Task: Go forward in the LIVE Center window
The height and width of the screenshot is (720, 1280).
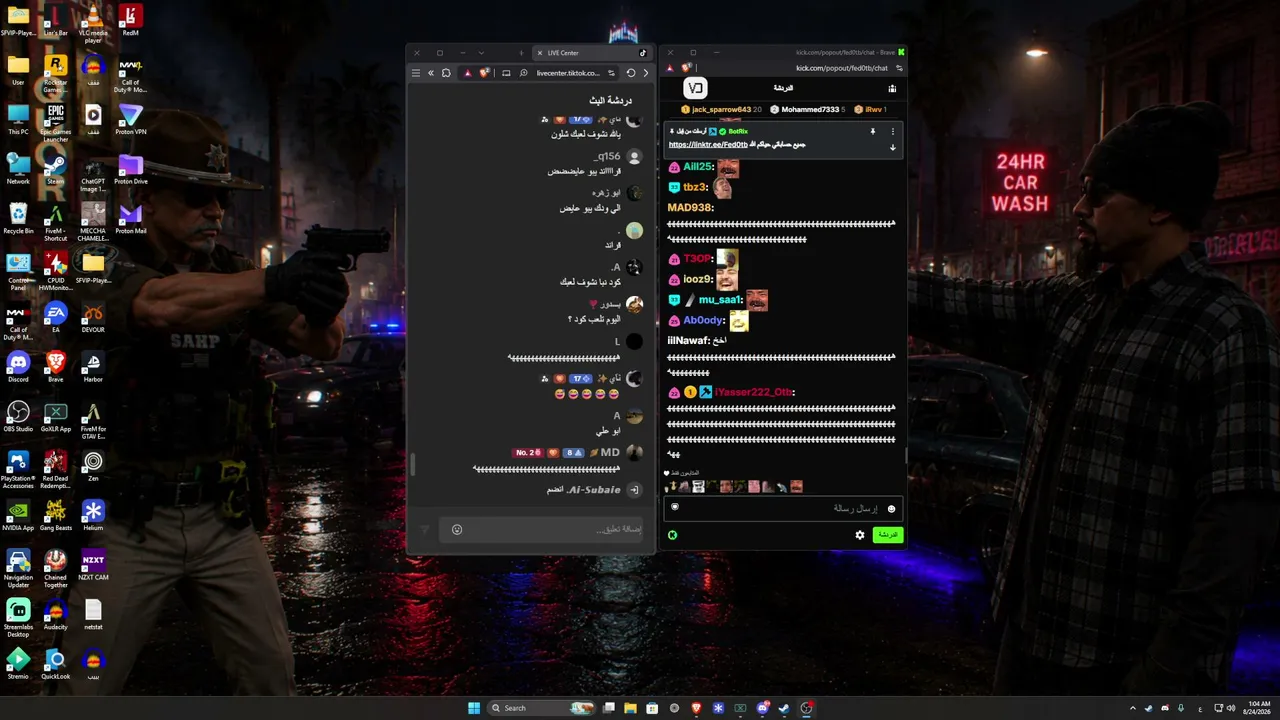Action: [x=646, y=73]
